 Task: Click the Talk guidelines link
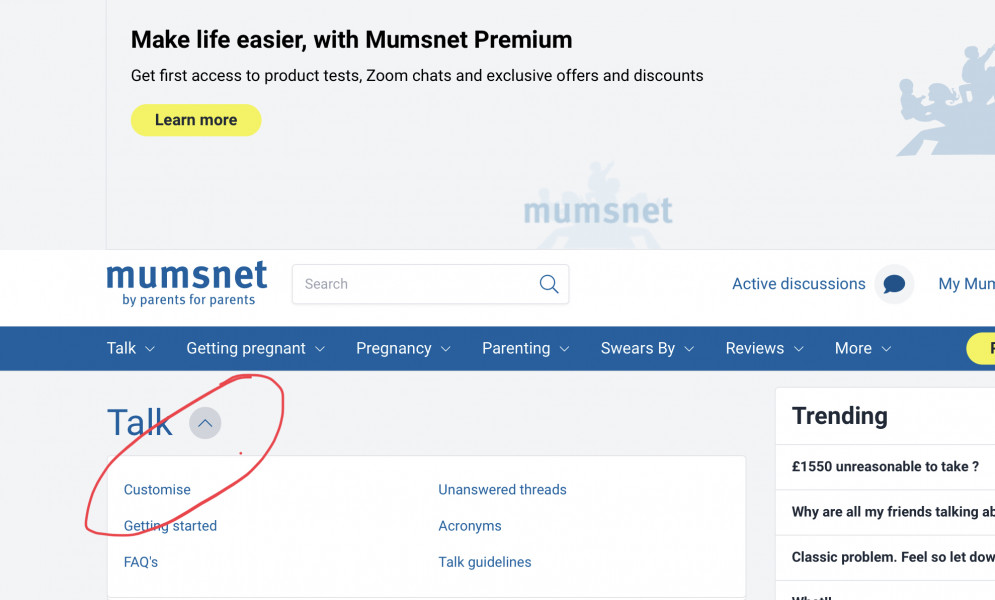click(485, 562)
